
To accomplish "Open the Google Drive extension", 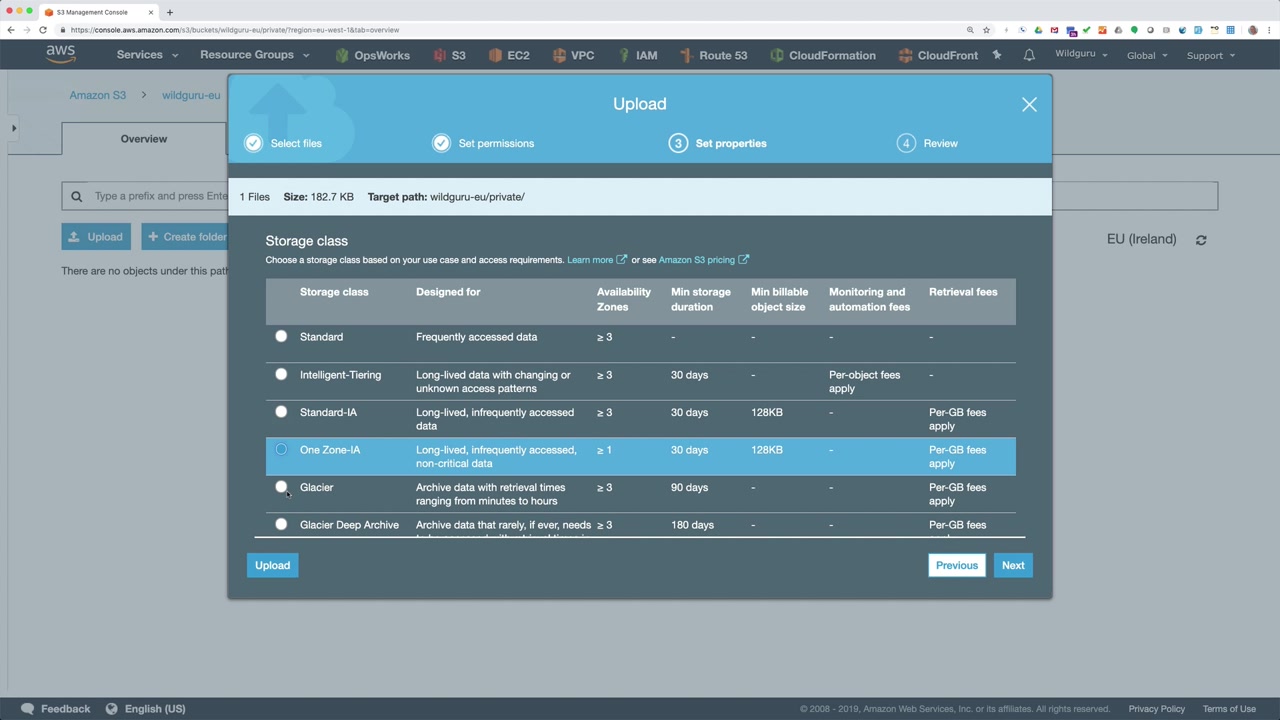I will point(1038,30).
